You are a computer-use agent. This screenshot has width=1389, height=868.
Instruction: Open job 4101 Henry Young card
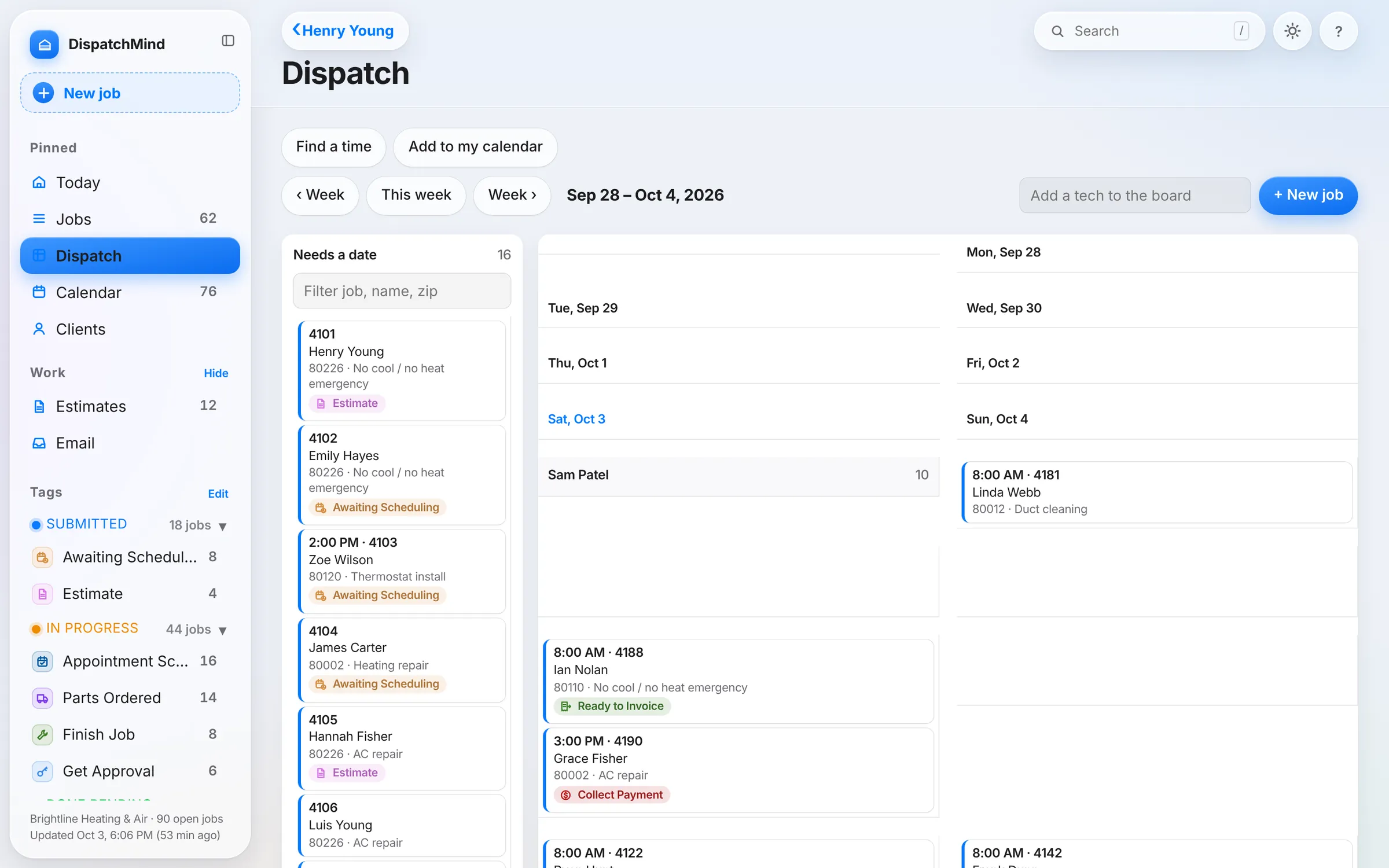pos(402,370)
